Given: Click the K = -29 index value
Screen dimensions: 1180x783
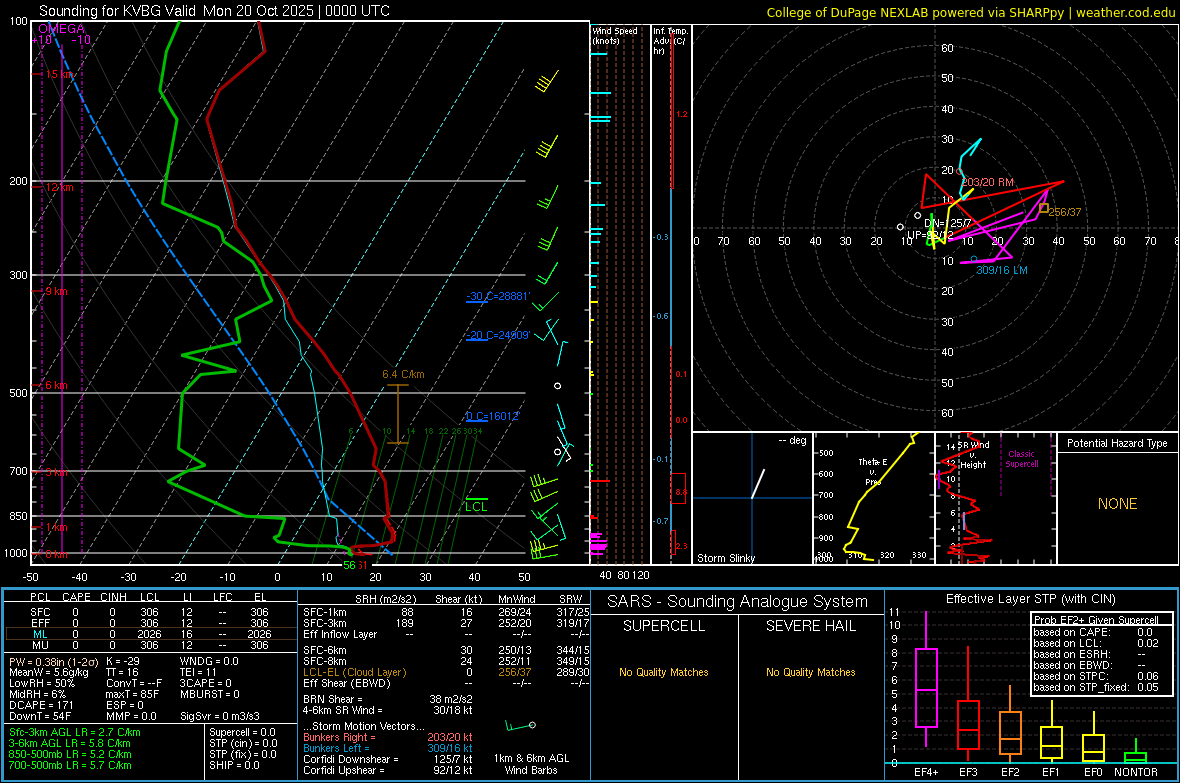Looking at the screenshot, I should [x=123, y=661].
